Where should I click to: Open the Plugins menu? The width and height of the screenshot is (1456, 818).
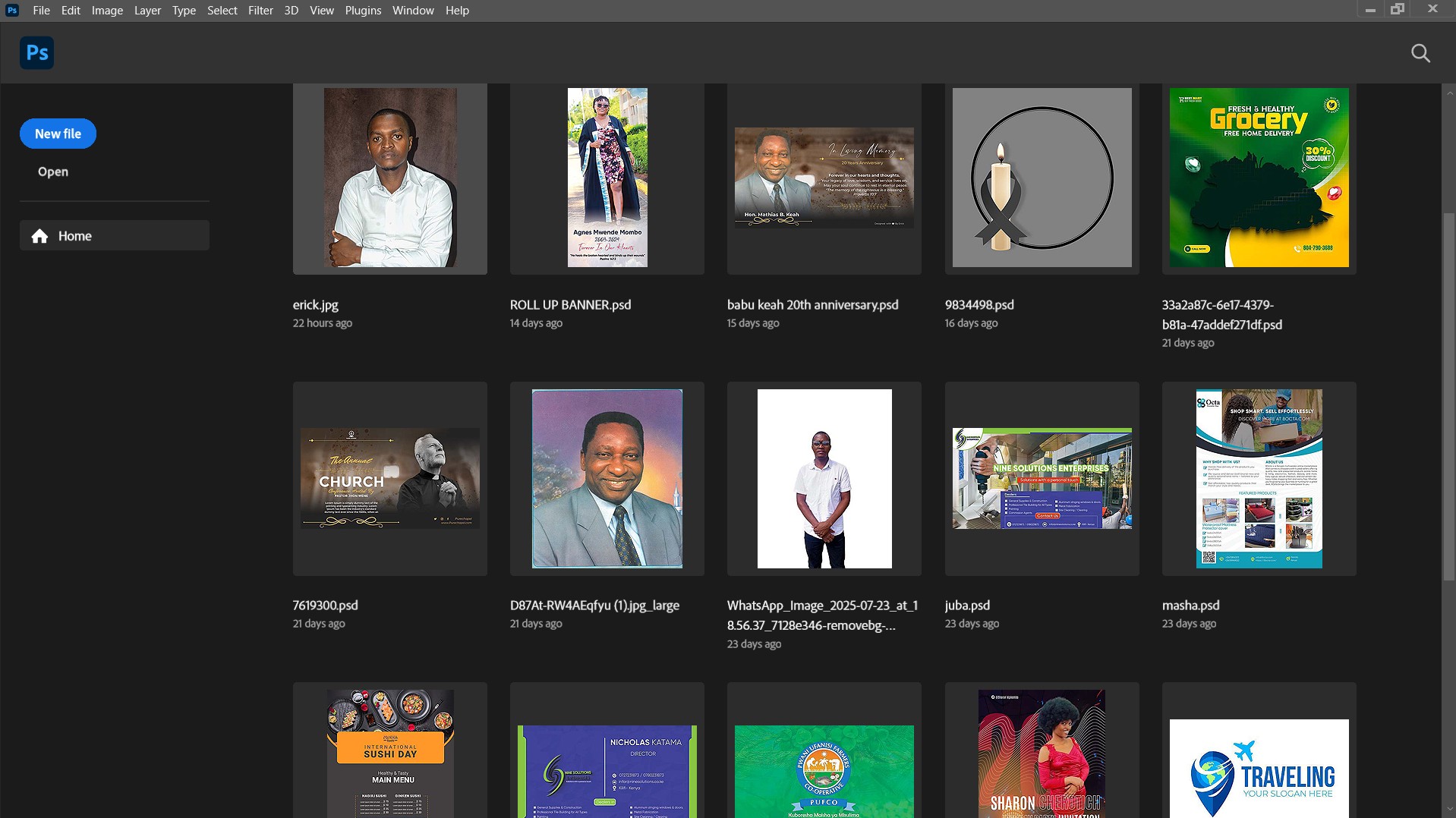click(363, 11)
